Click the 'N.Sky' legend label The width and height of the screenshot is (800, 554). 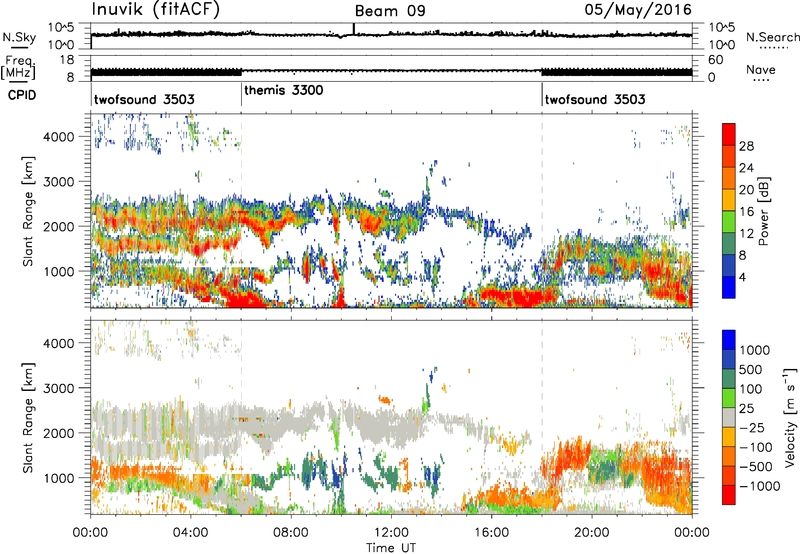[x=19, y=37]
